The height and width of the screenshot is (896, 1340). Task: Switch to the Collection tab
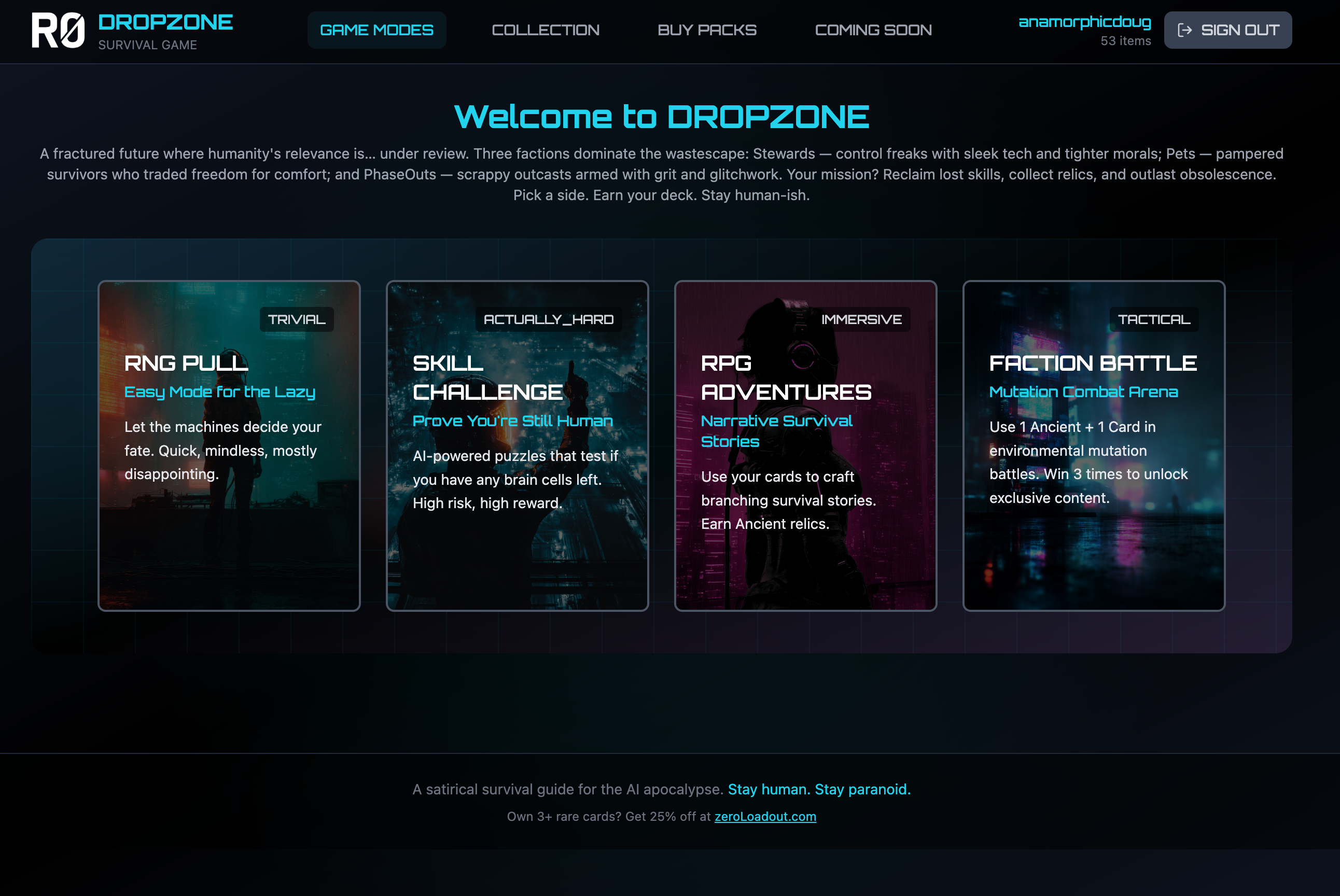pyautogui.click(x=545, y=30)
